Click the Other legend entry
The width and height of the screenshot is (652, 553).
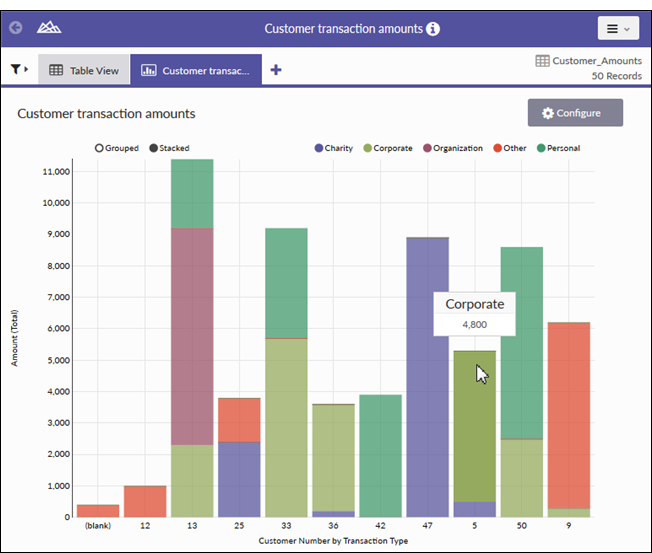[x=509, y=148]
